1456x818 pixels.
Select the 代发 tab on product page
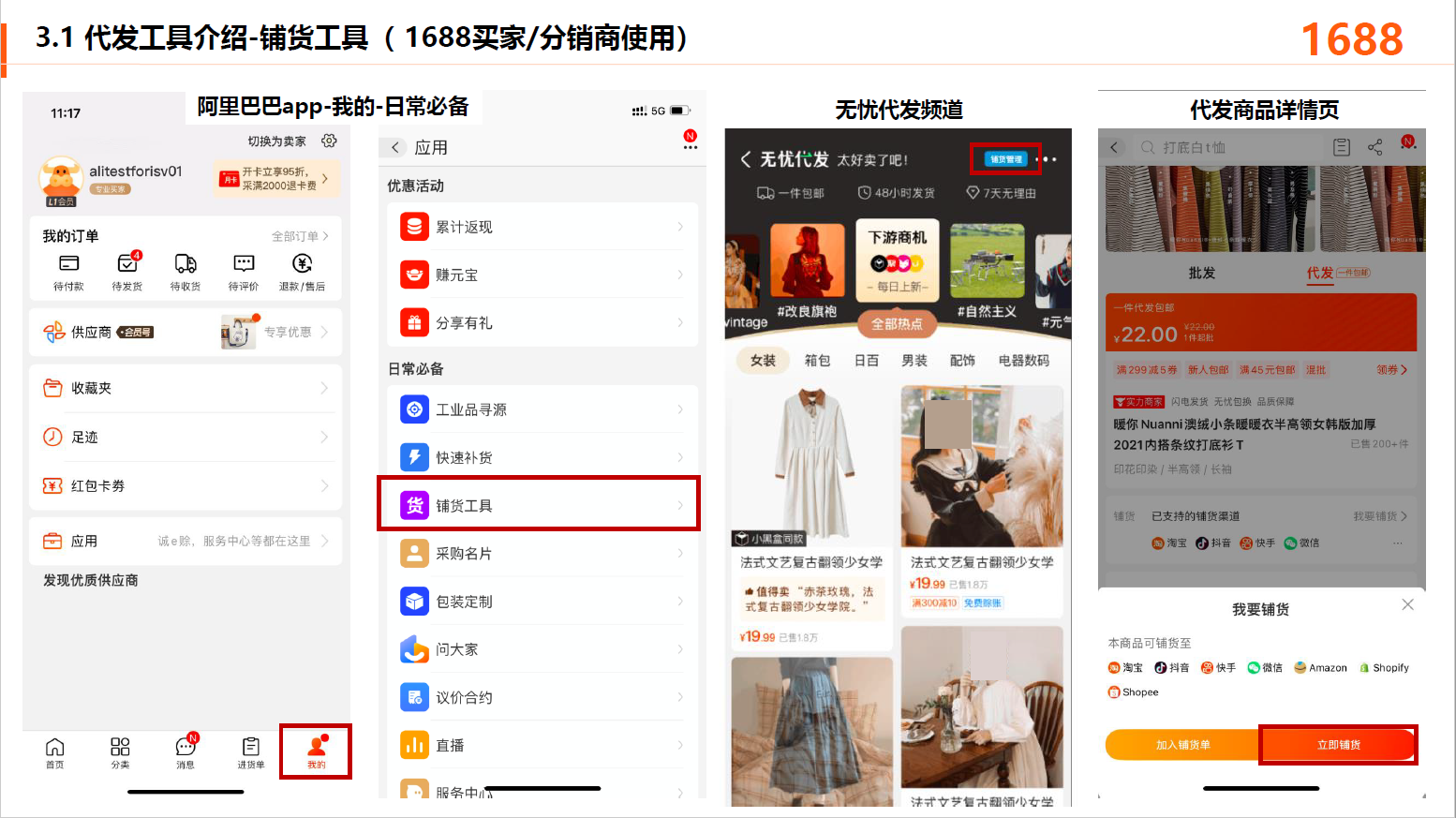pyautogui.click(x=1320, y=273)
